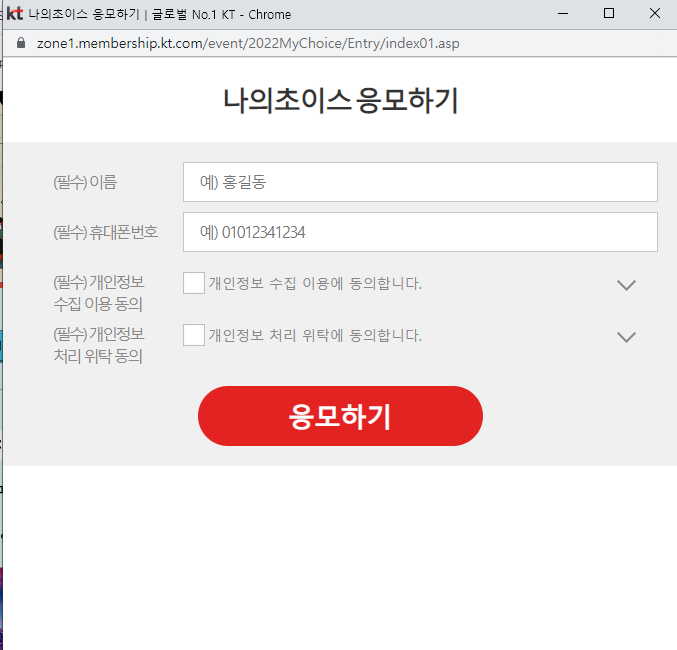Click the (필수) 휴대폰번호 label
Viewport: 677px width, 650px height.
[106, 232]
